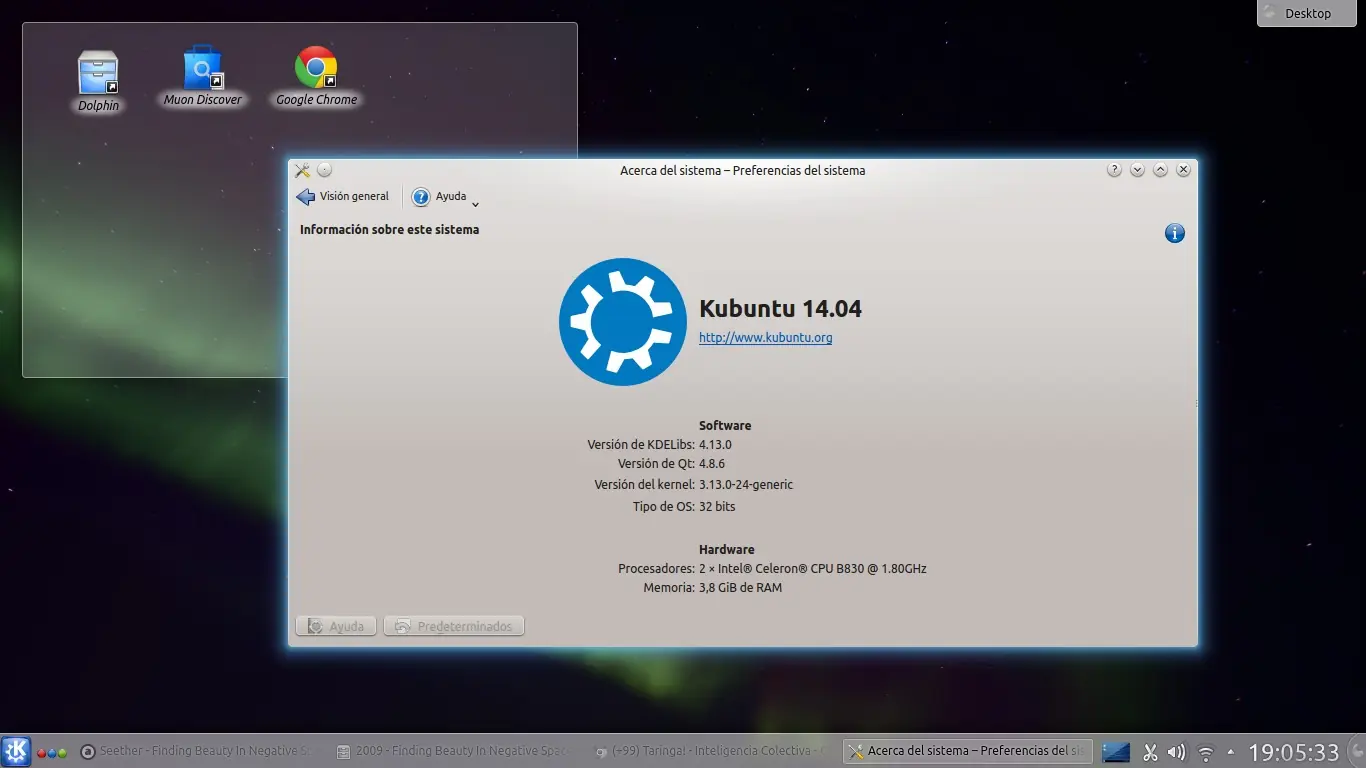Viewport: 1366px width, 768px height.
Task: Go back to Visión general
Action: tap(343, 197)
